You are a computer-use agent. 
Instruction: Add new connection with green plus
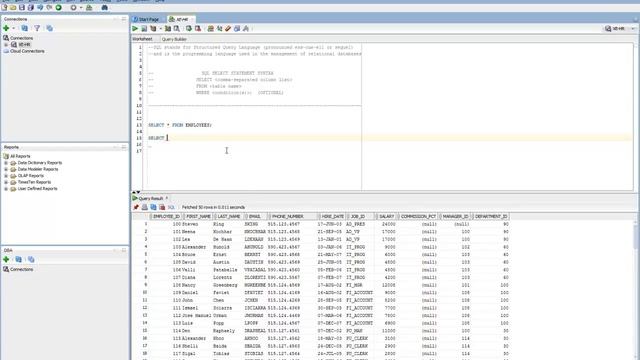point(6,28)
